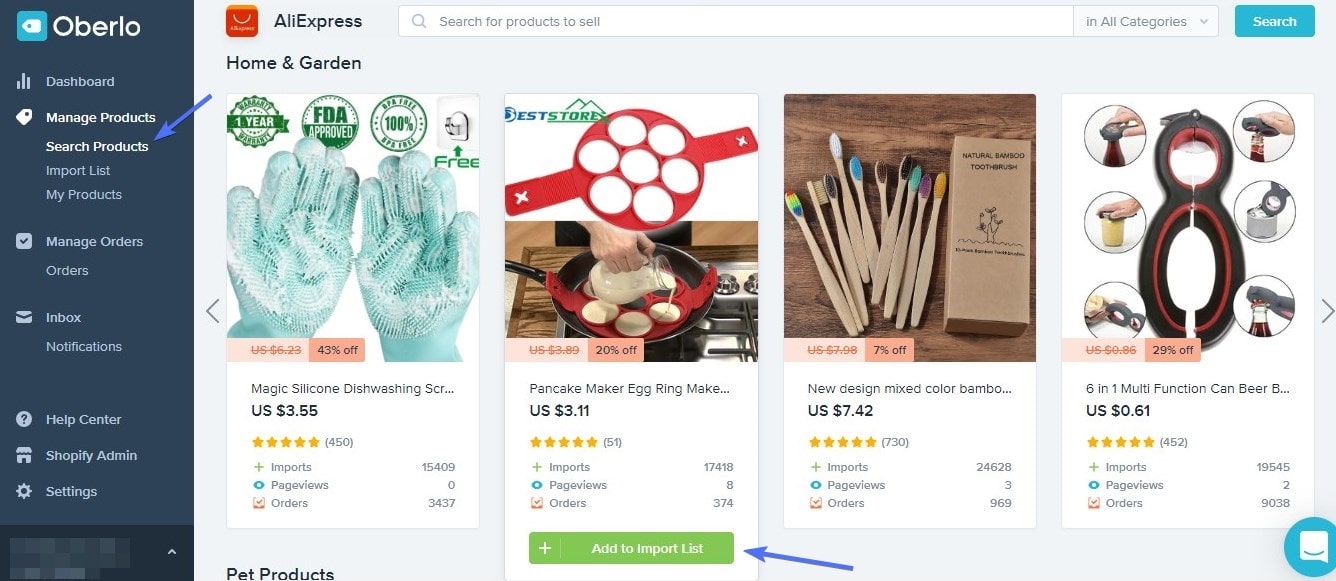Image resolution: width=1336 pixels, height=581 pixels.
Task: Open the live chat bubble widget
Action: 1310,546
